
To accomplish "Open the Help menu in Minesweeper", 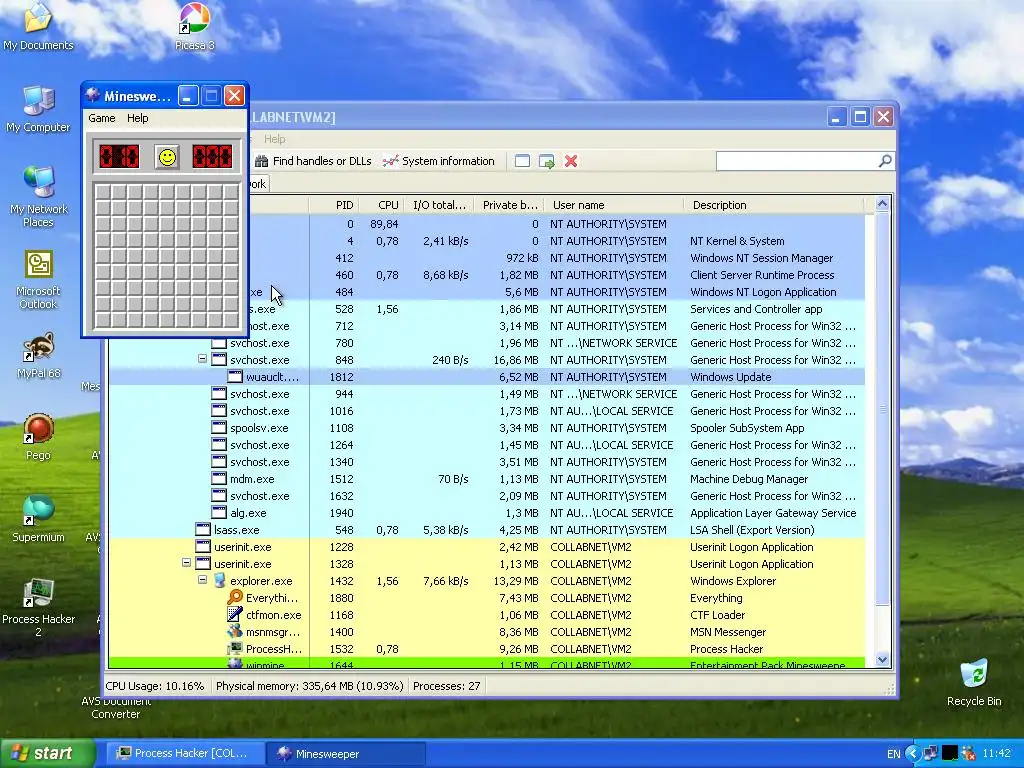I will pyautogui.click(x=138, y=118).
